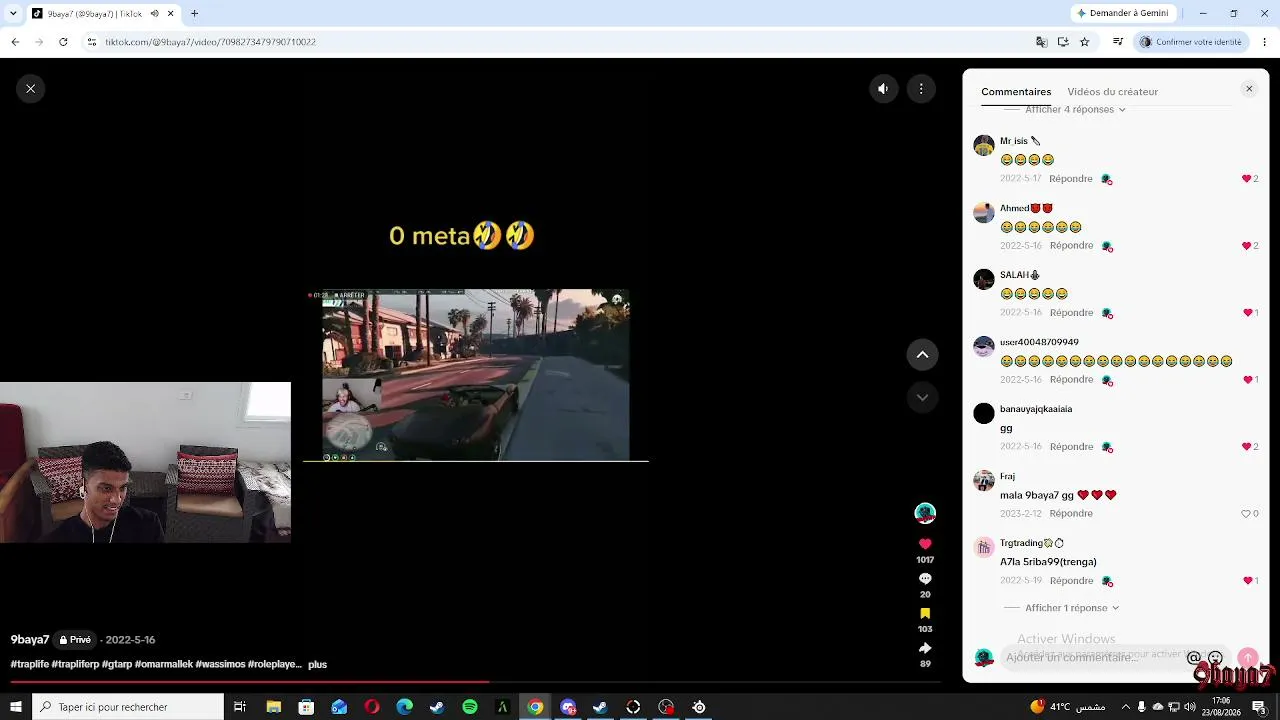
Task: Open the 9baya7 creator name
Action: pos(30,640)
